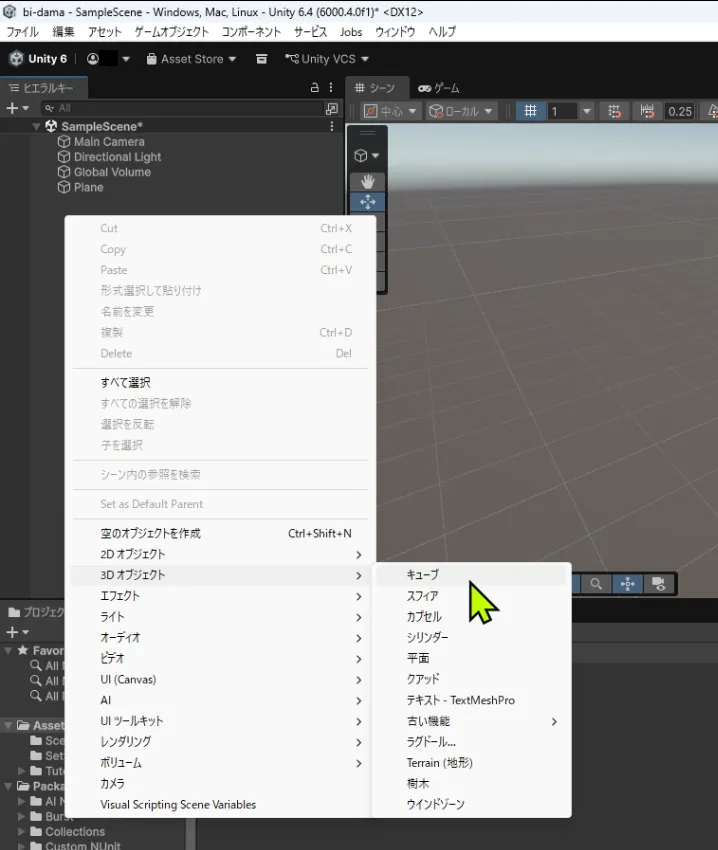Expand the 2D オブジェクト submenu
Image resolution: width=718 pixels, height=850 pixels.
pos(220,554)
